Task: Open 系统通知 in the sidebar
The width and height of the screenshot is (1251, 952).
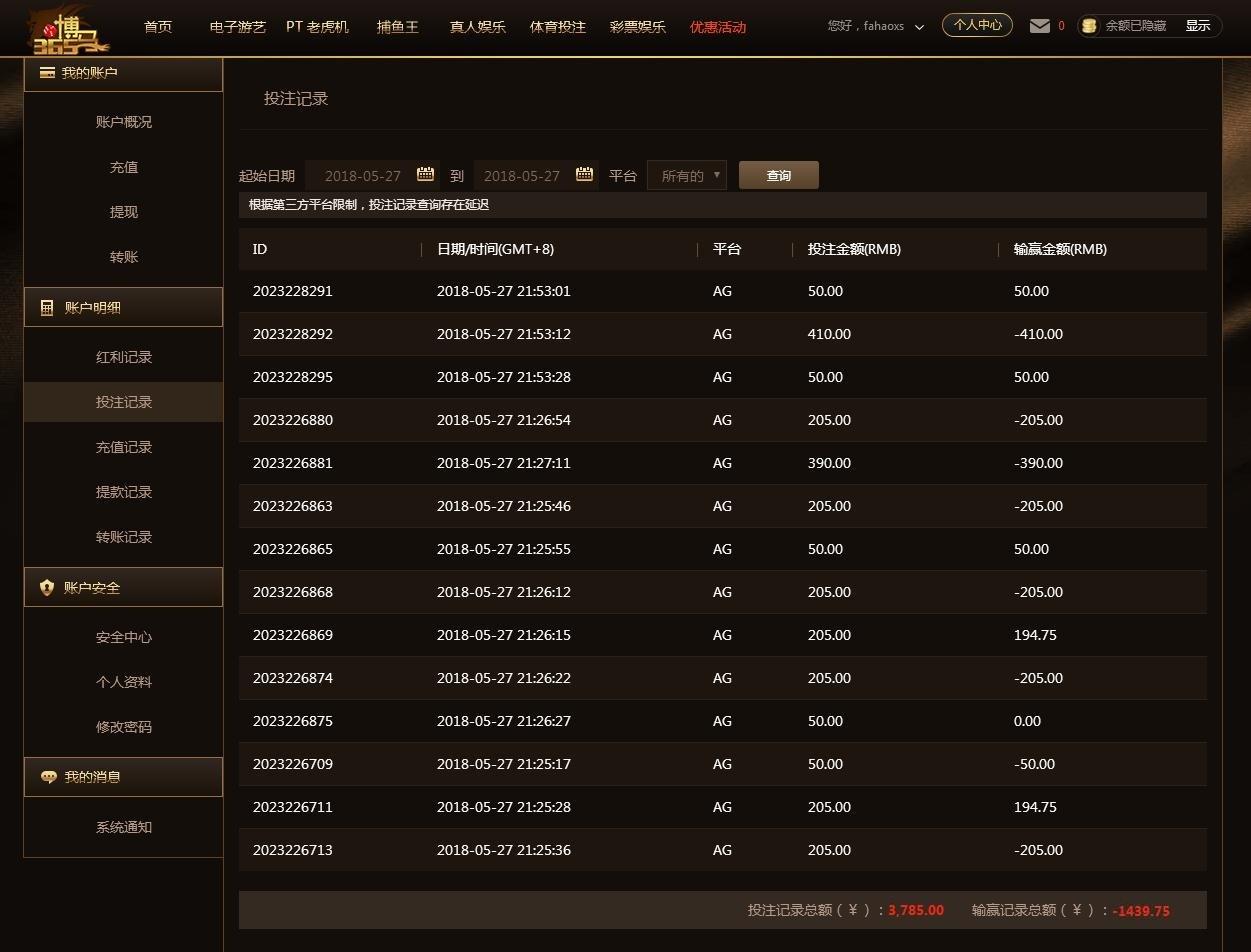Action: (124, 827)
